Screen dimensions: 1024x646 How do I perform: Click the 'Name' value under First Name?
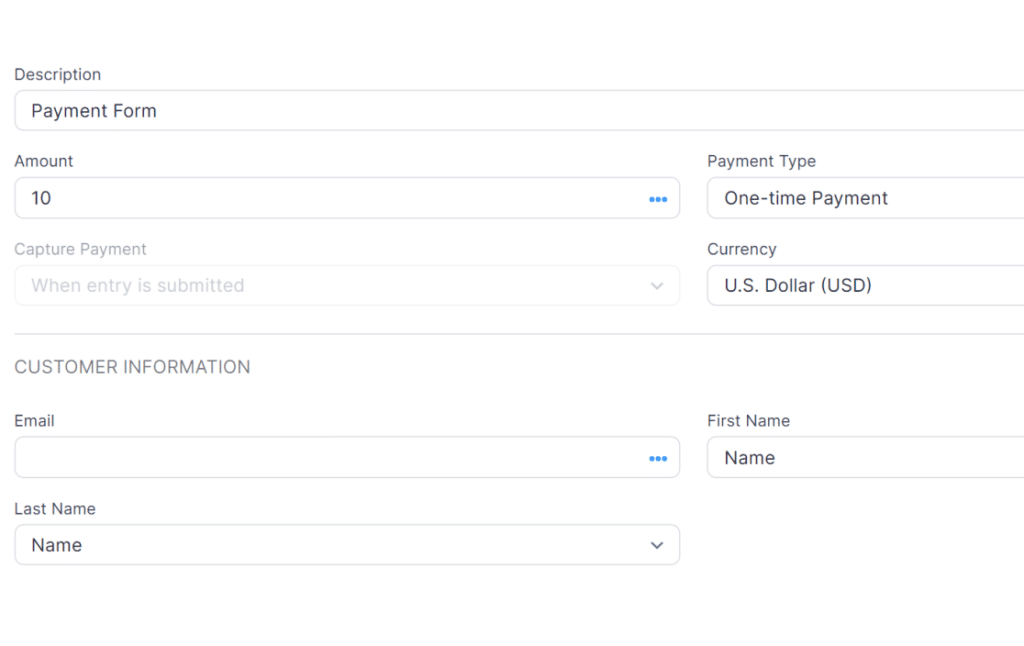pyautogui.click(x=752, y=457)
